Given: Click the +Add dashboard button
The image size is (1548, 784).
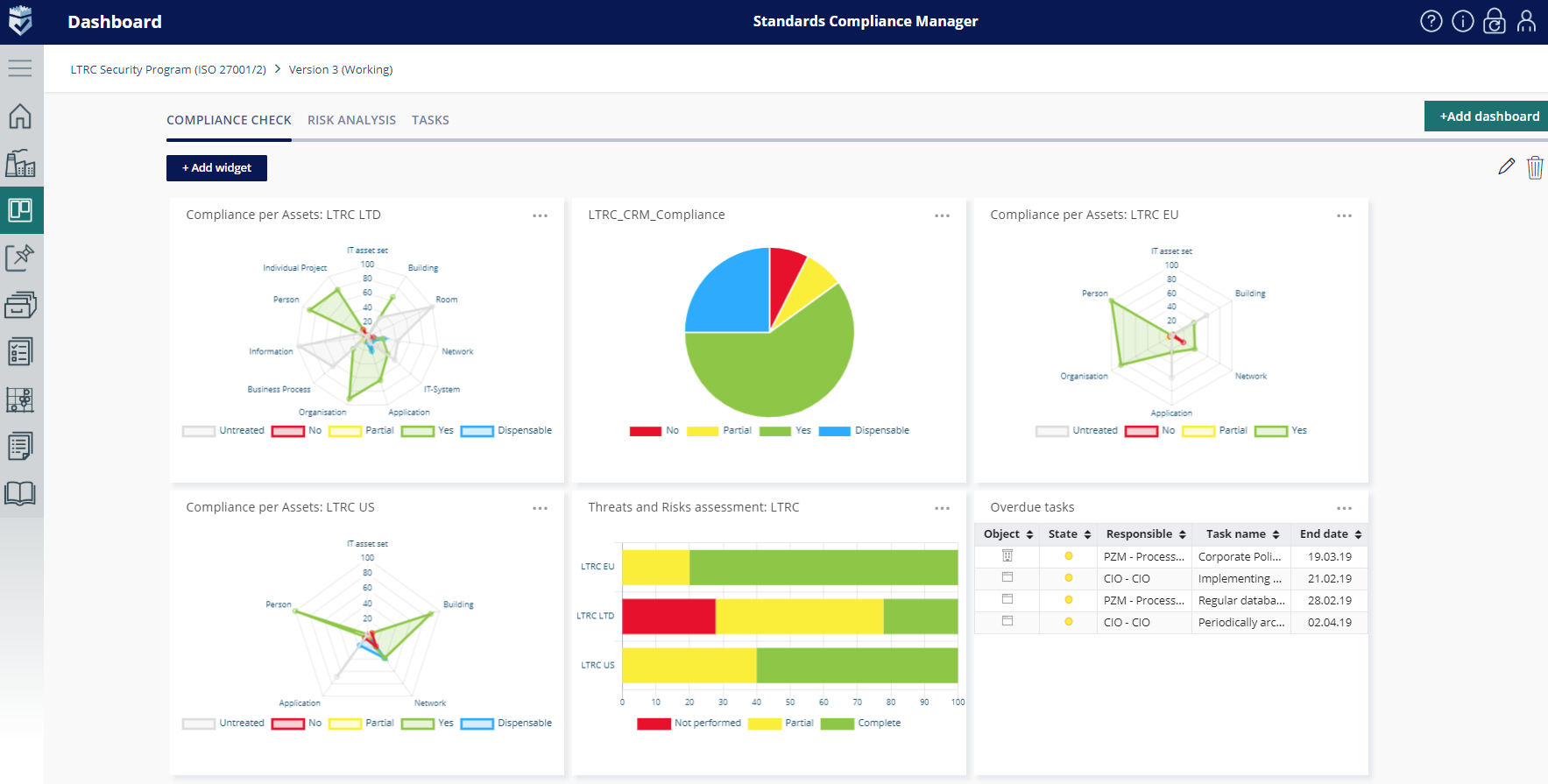Looking at the screenshot, I should (1486, 117).
